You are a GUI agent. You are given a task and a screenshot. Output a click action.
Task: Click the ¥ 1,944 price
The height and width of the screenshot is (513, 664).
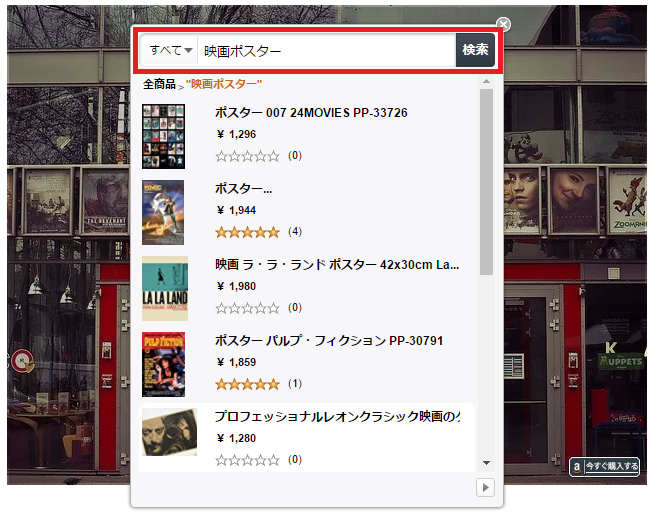point(236,210)
